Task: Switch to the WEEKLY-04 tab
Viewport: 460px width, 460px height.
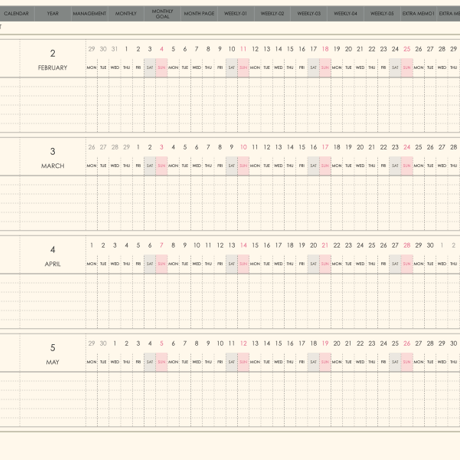Action: [346, 14]
